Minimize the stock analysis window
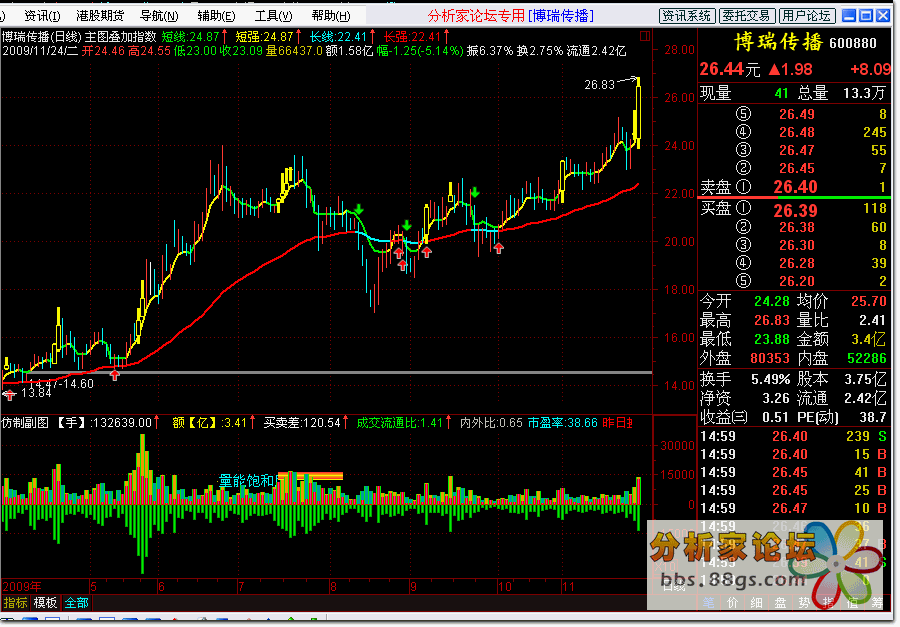Viewport: 900px width, 627px height. pyautogui.click(x=848, y=16)
